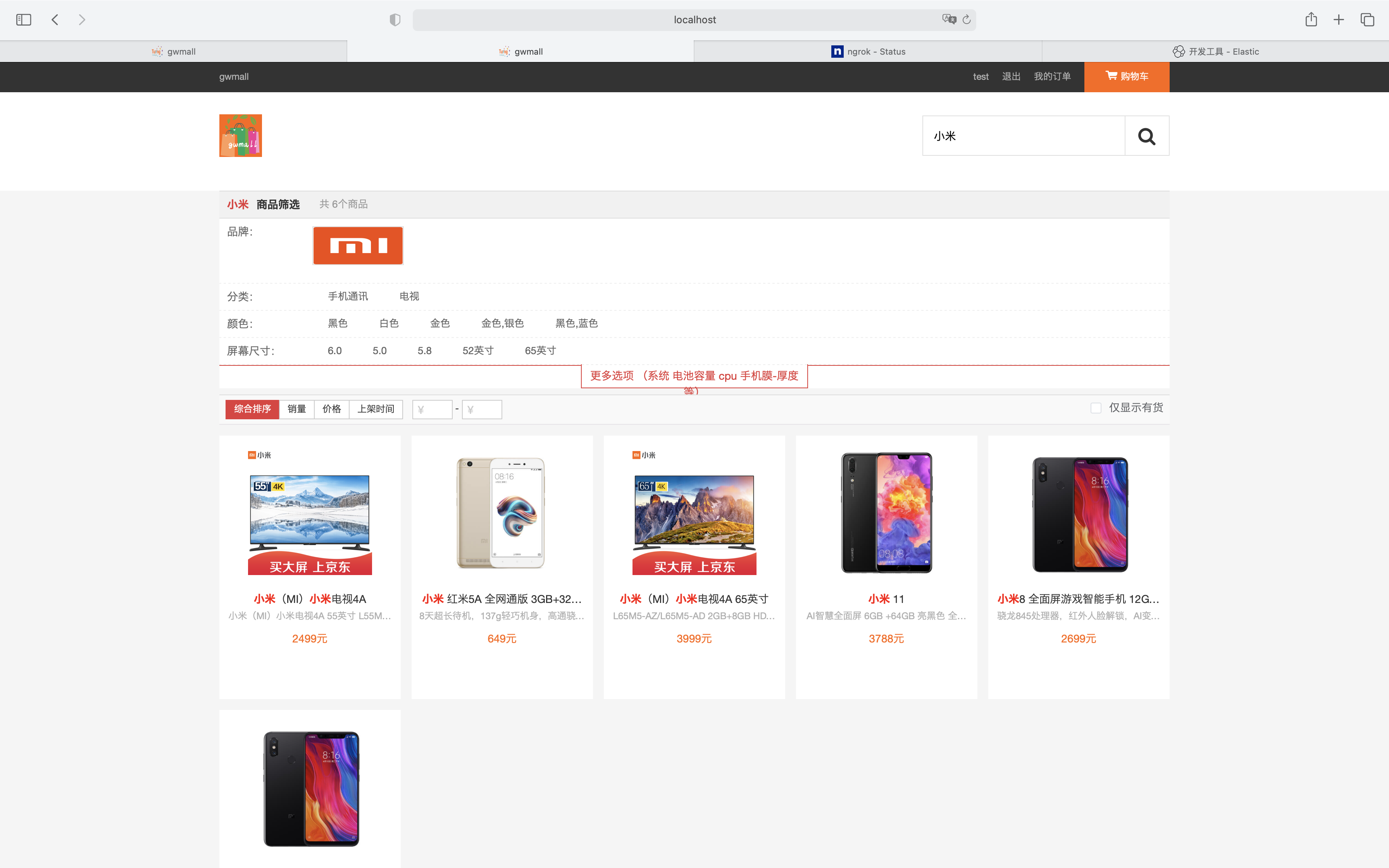Reload the page with refresh icon

[967, 19]
